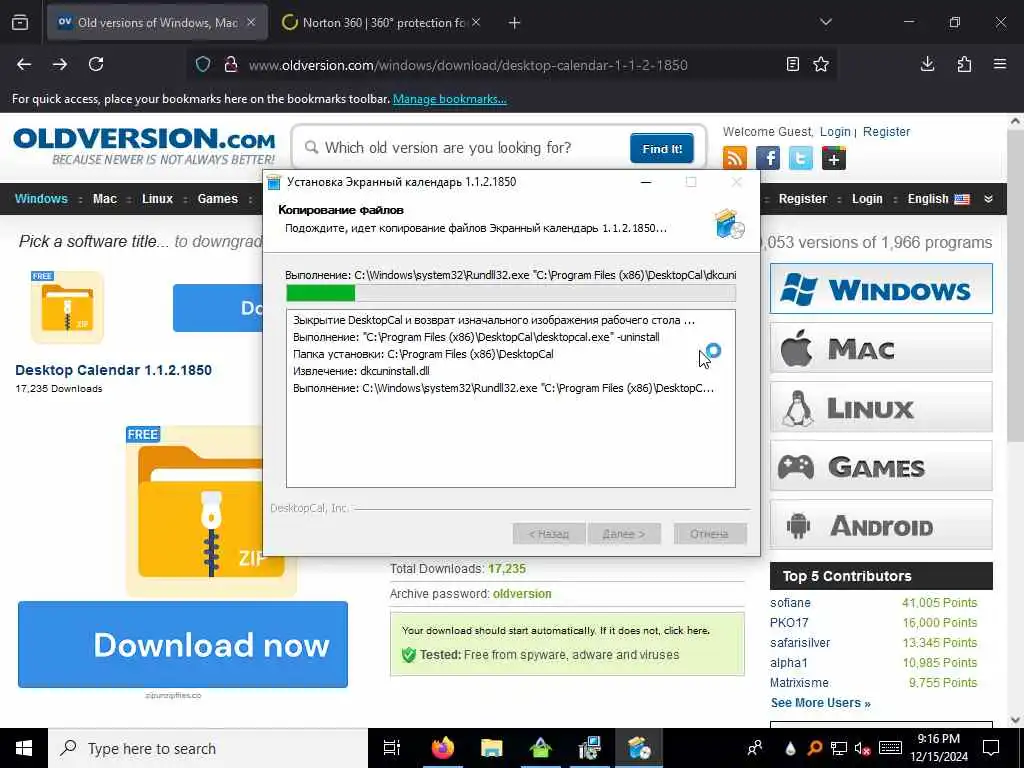The width and height of the screenshot is (1024, 768).
Task: Click the Manage bookmarks link
Action: pos(449,99)
